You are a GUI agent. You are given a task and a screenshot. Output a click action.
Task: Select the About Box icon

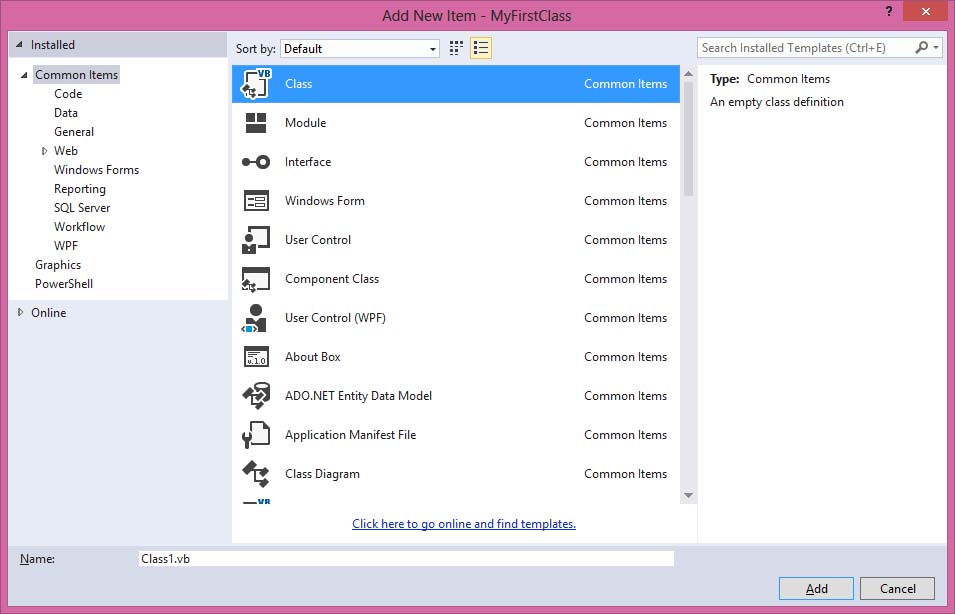(x=256, y=357)
